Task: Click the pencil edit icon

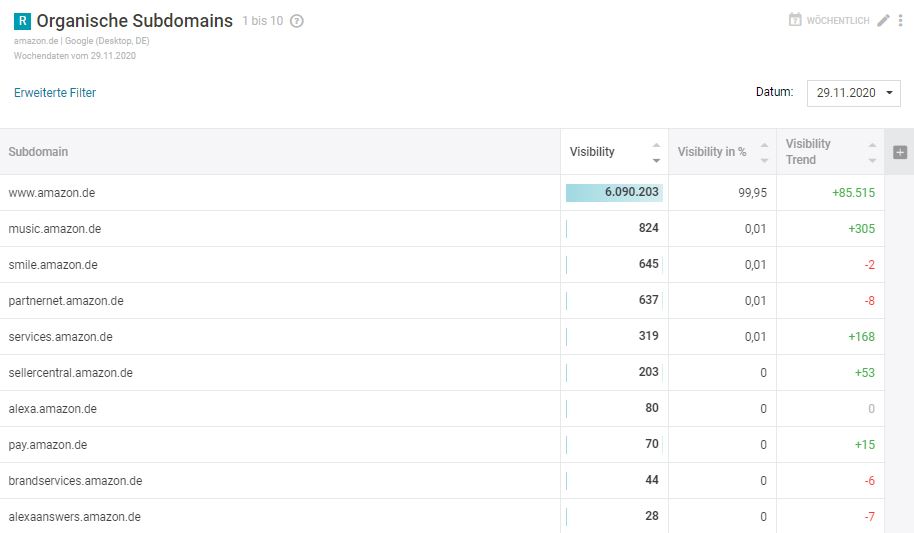Action: [883, 20]
